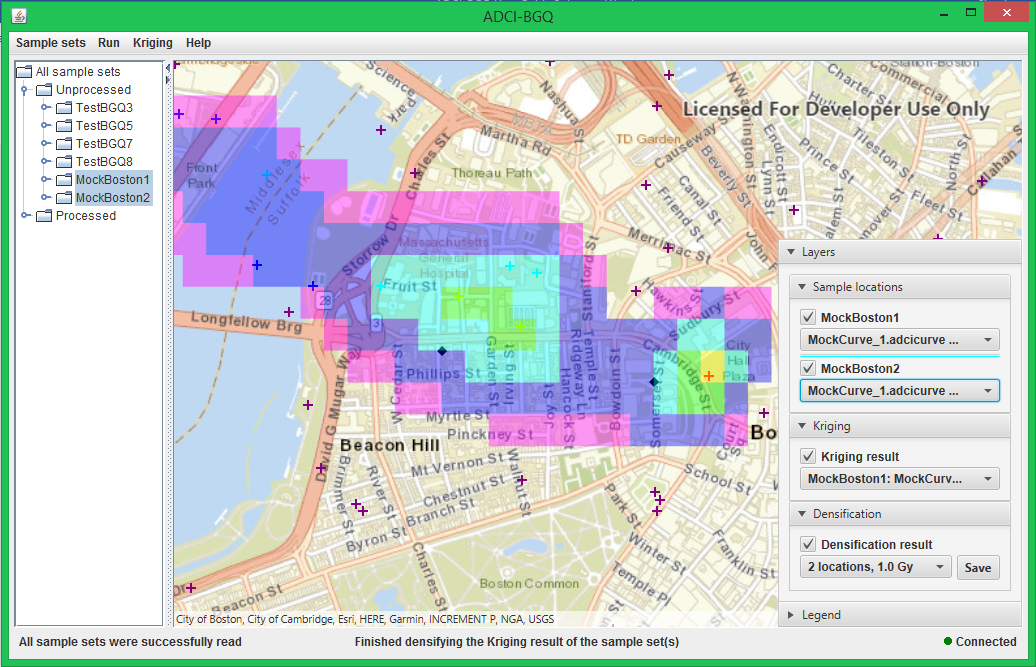Select the Unprocessed label in the tree
1036x667 pixels.
93,90
